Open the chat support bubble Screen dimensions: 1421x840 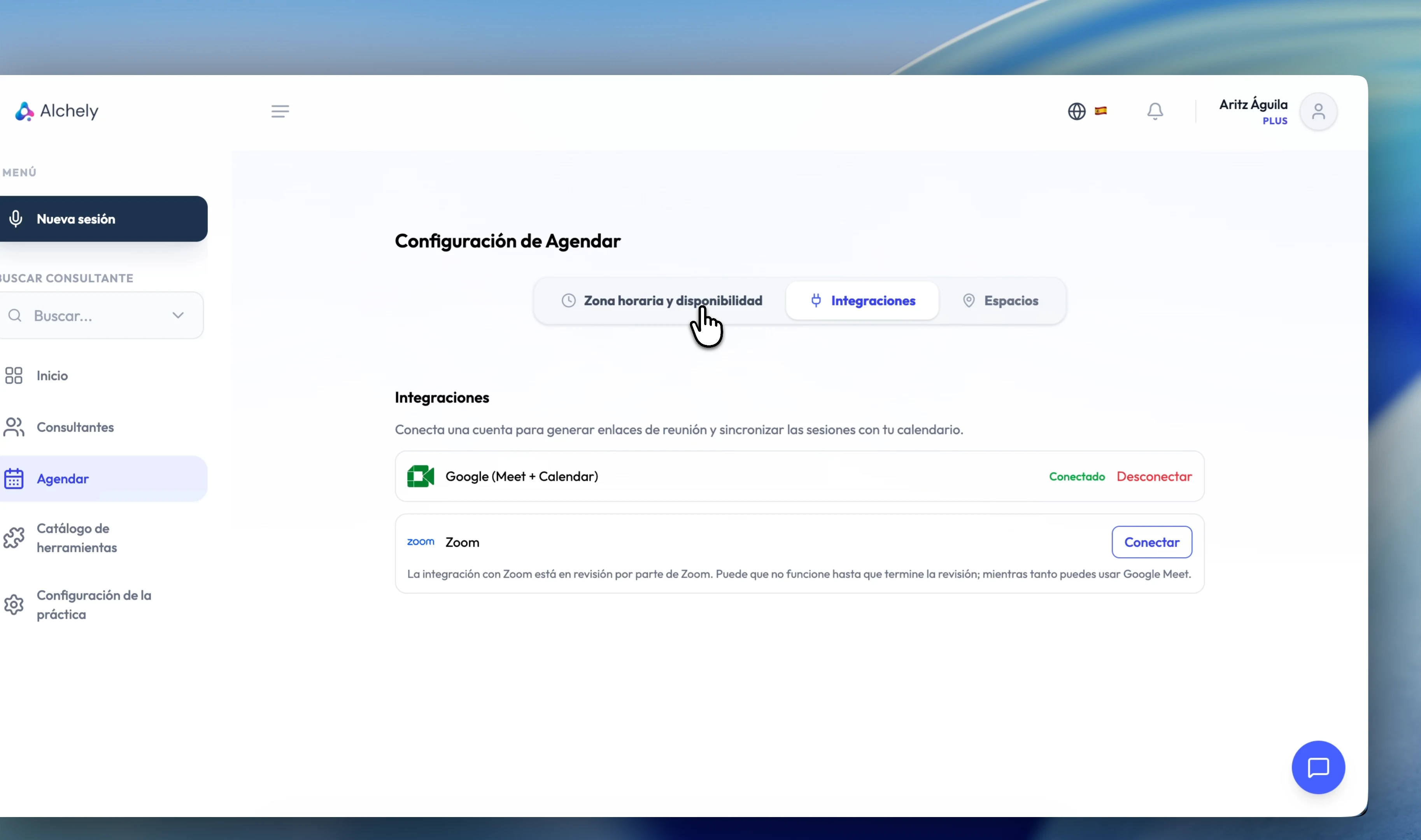coord(1318,767)
